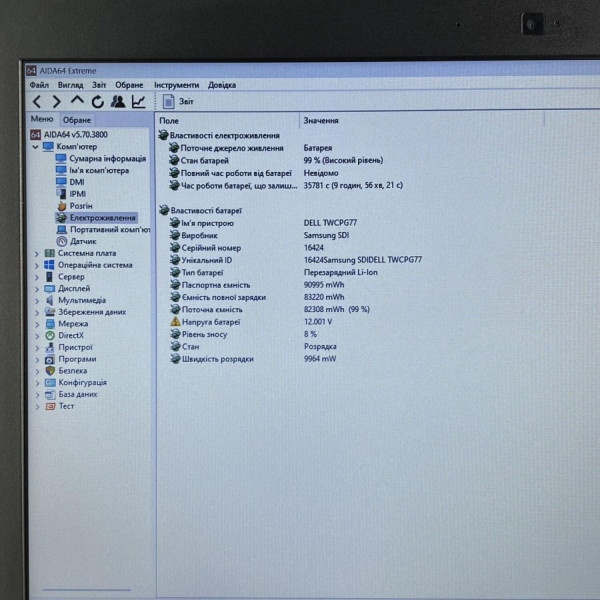Switch to the Меню sidebar tab

[42, 119]
